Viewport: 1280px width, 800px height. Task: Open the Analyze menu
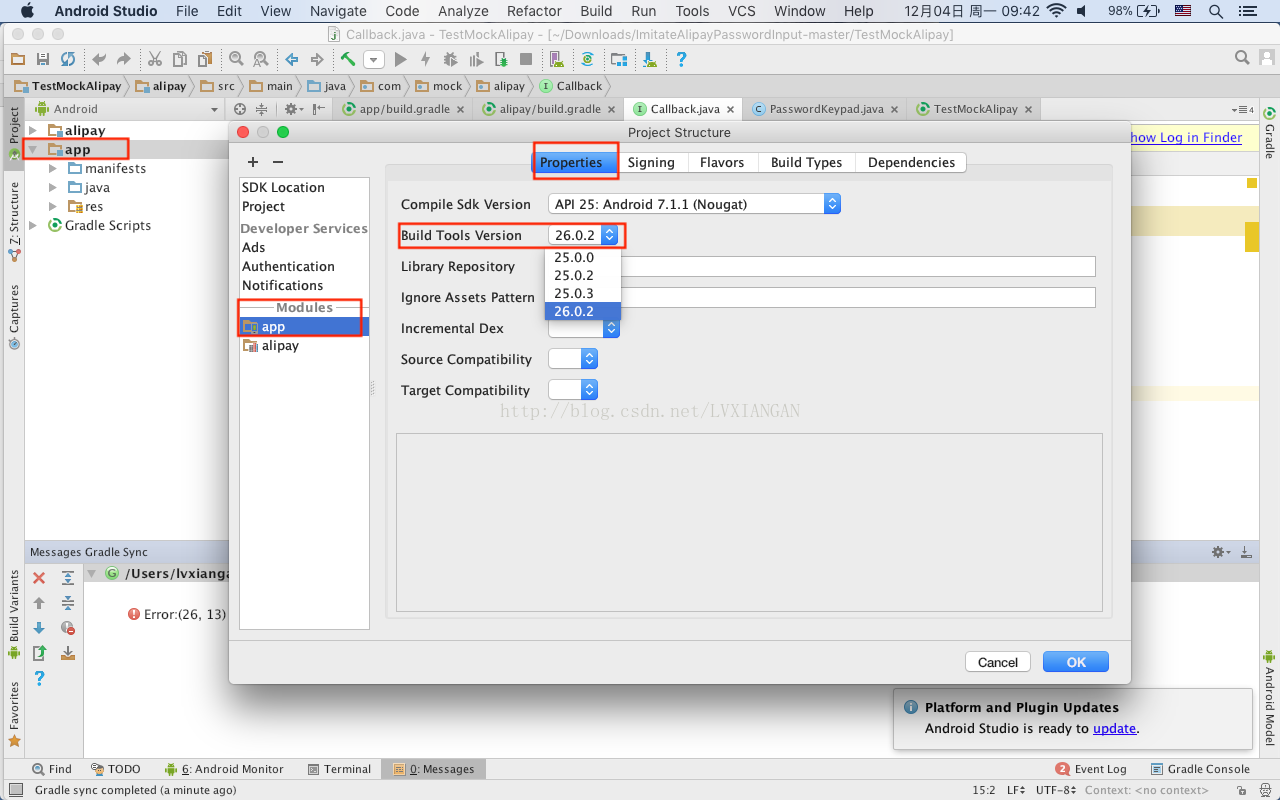463,11
